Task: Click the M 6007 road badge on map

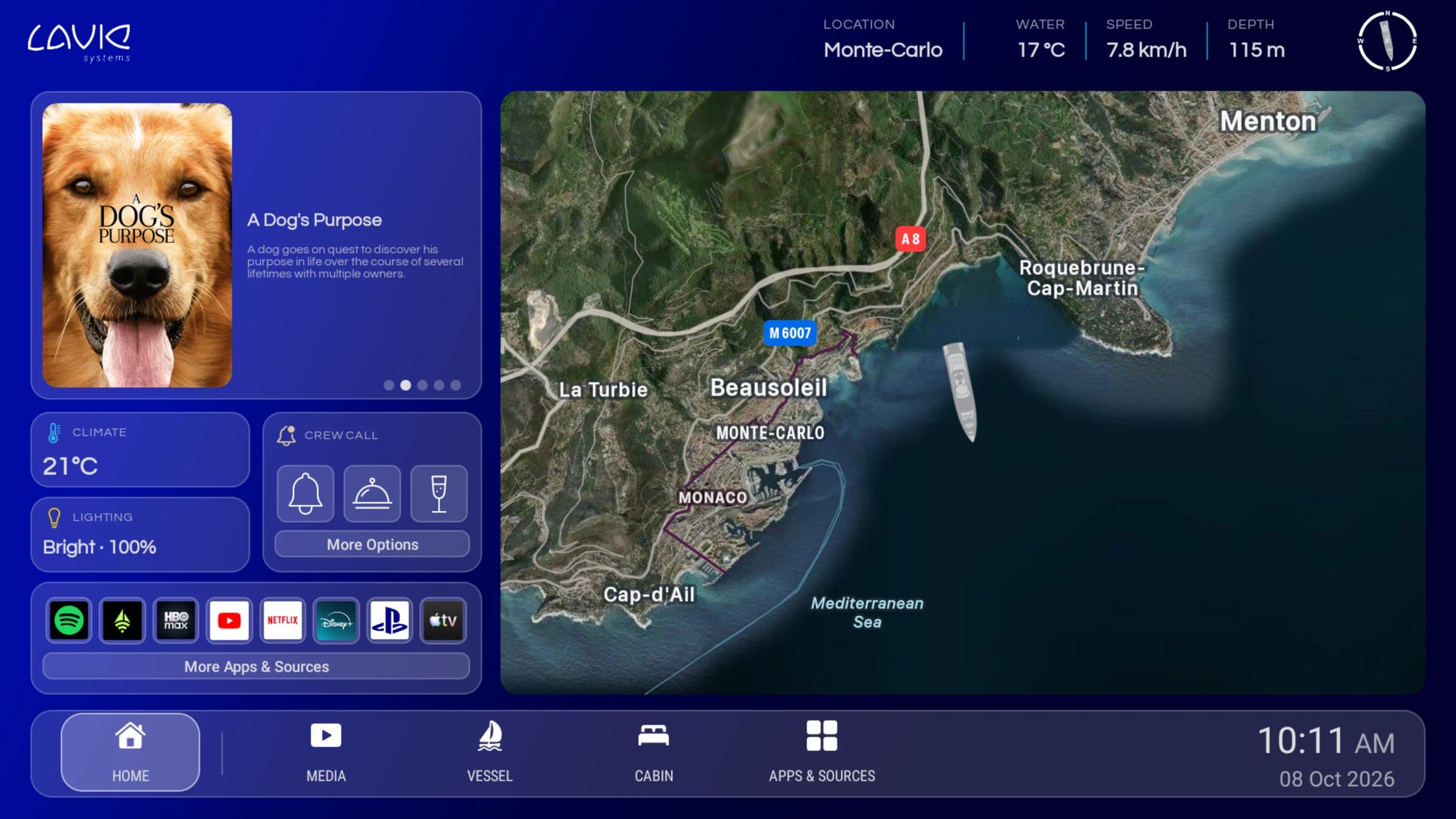Action: (x=790, y=333)
